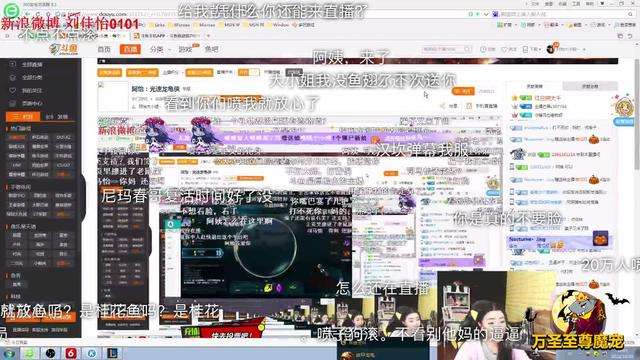
Task: Click the user avatar in the header
Action: pyautogui.click(x=552, y=49)
